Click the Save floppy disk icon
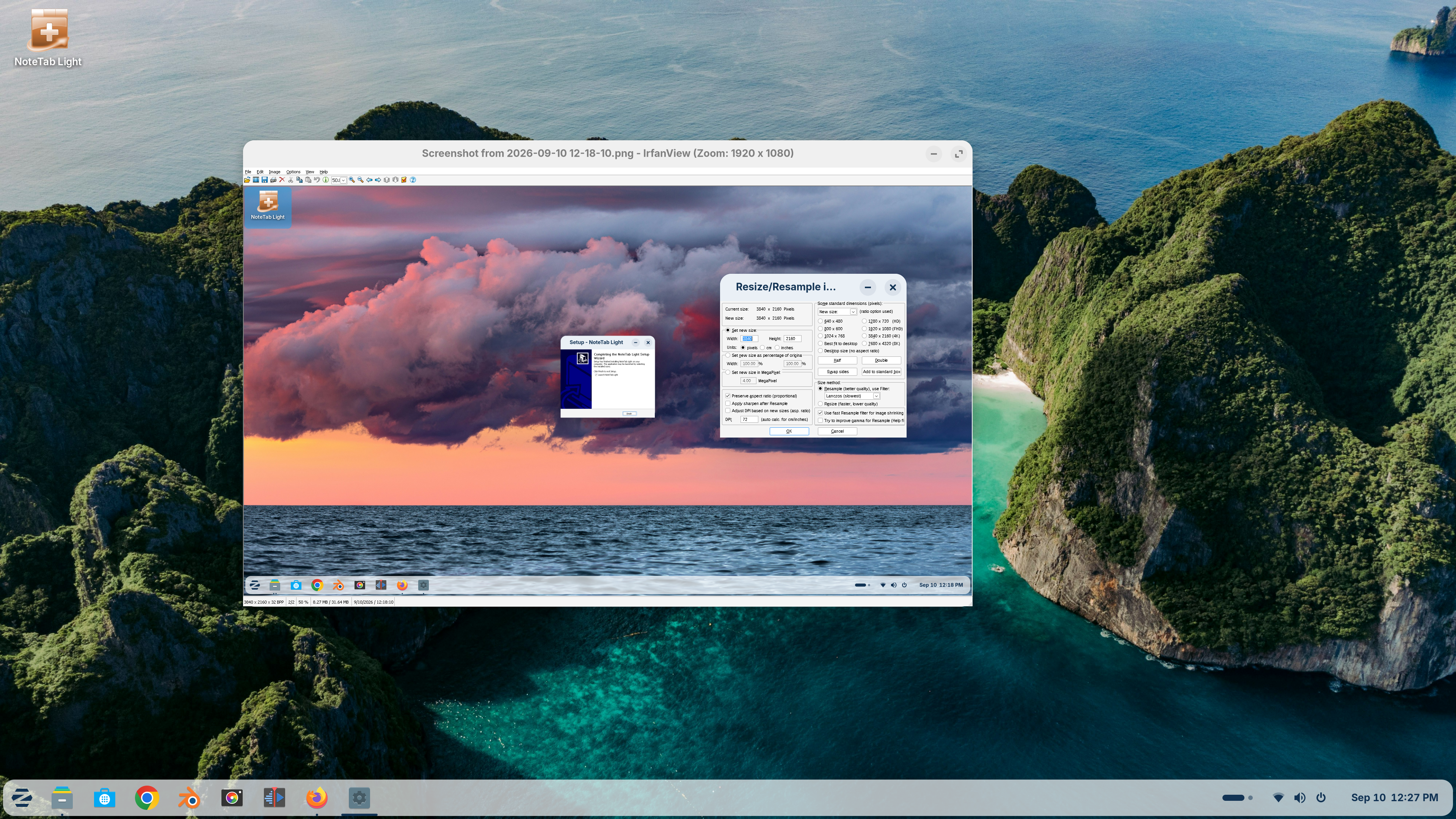1456x819 pixels. click(265, 180)
